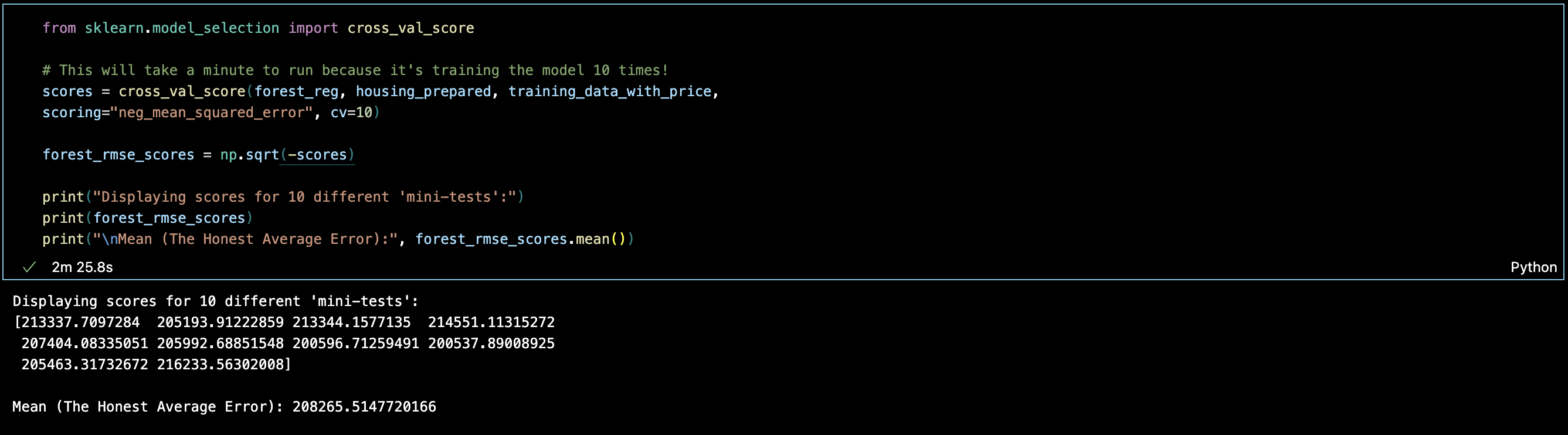Click the comment about training 10 times
This screenshot has width=1568, height=435.
355,70
